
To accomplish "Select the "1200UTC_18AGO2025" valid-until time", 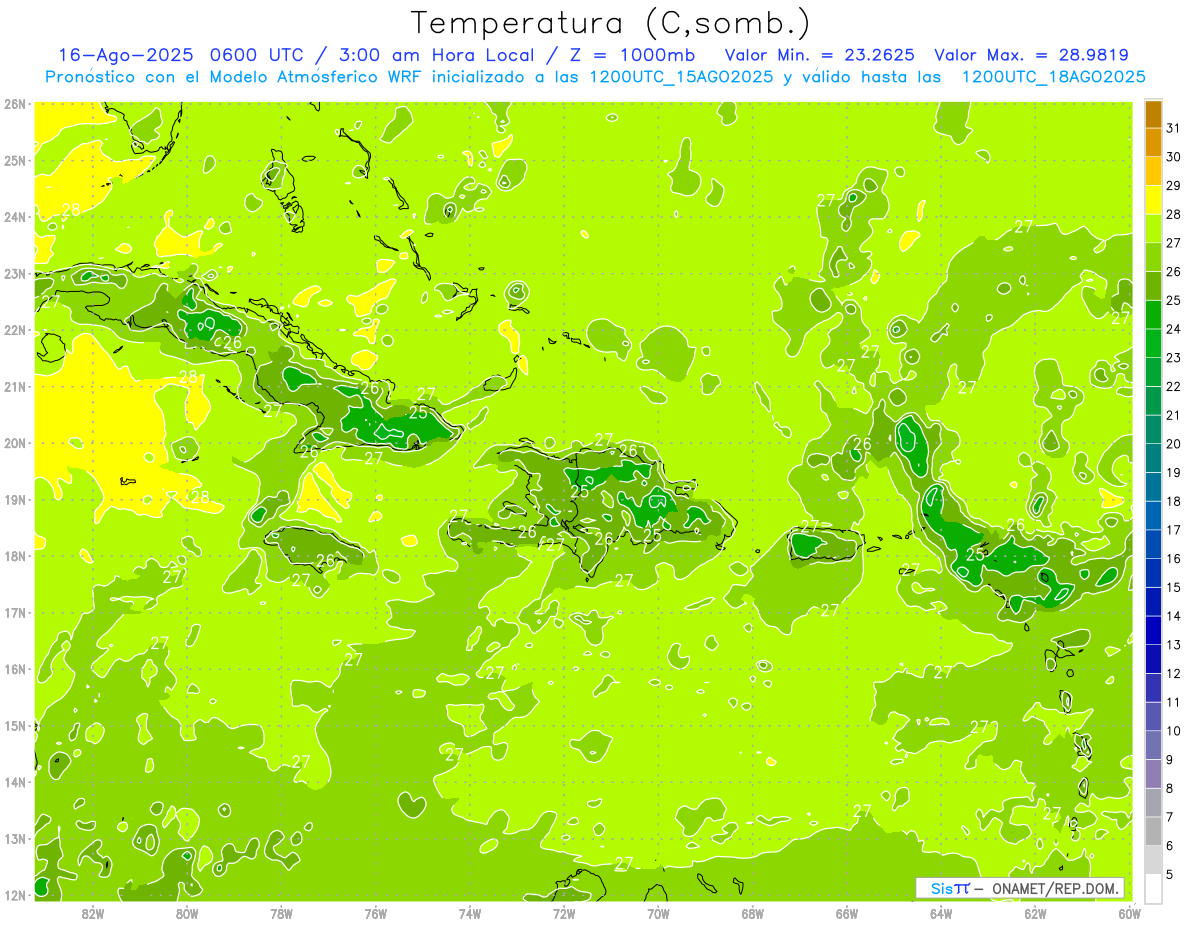I will coord(1053,77).
